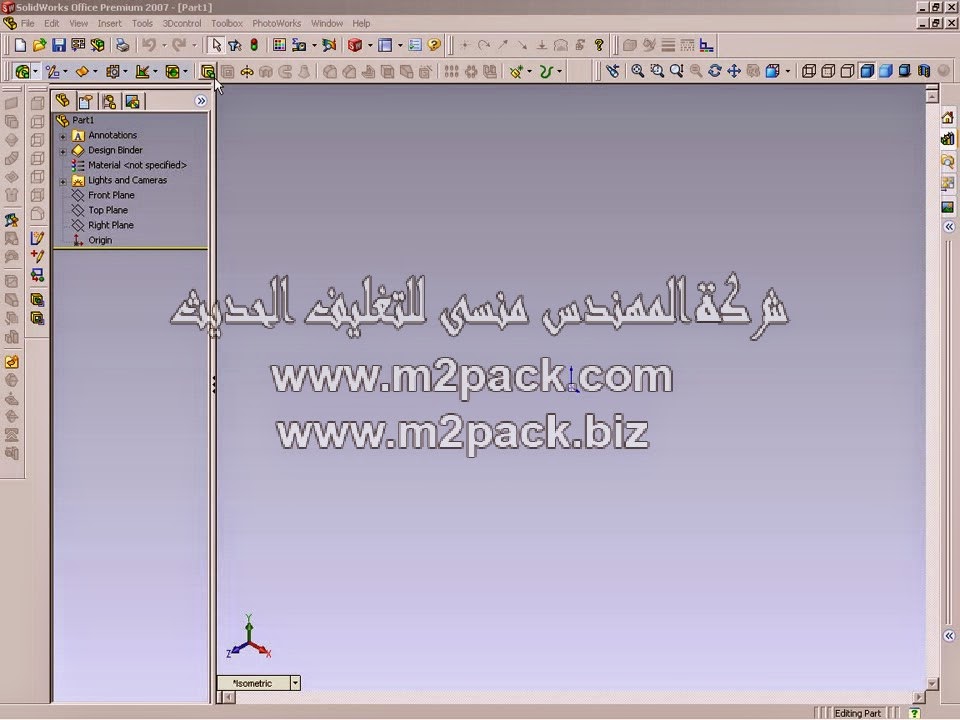Click the Undo arrow icon

pyautogui.click(x=149, y=45)
